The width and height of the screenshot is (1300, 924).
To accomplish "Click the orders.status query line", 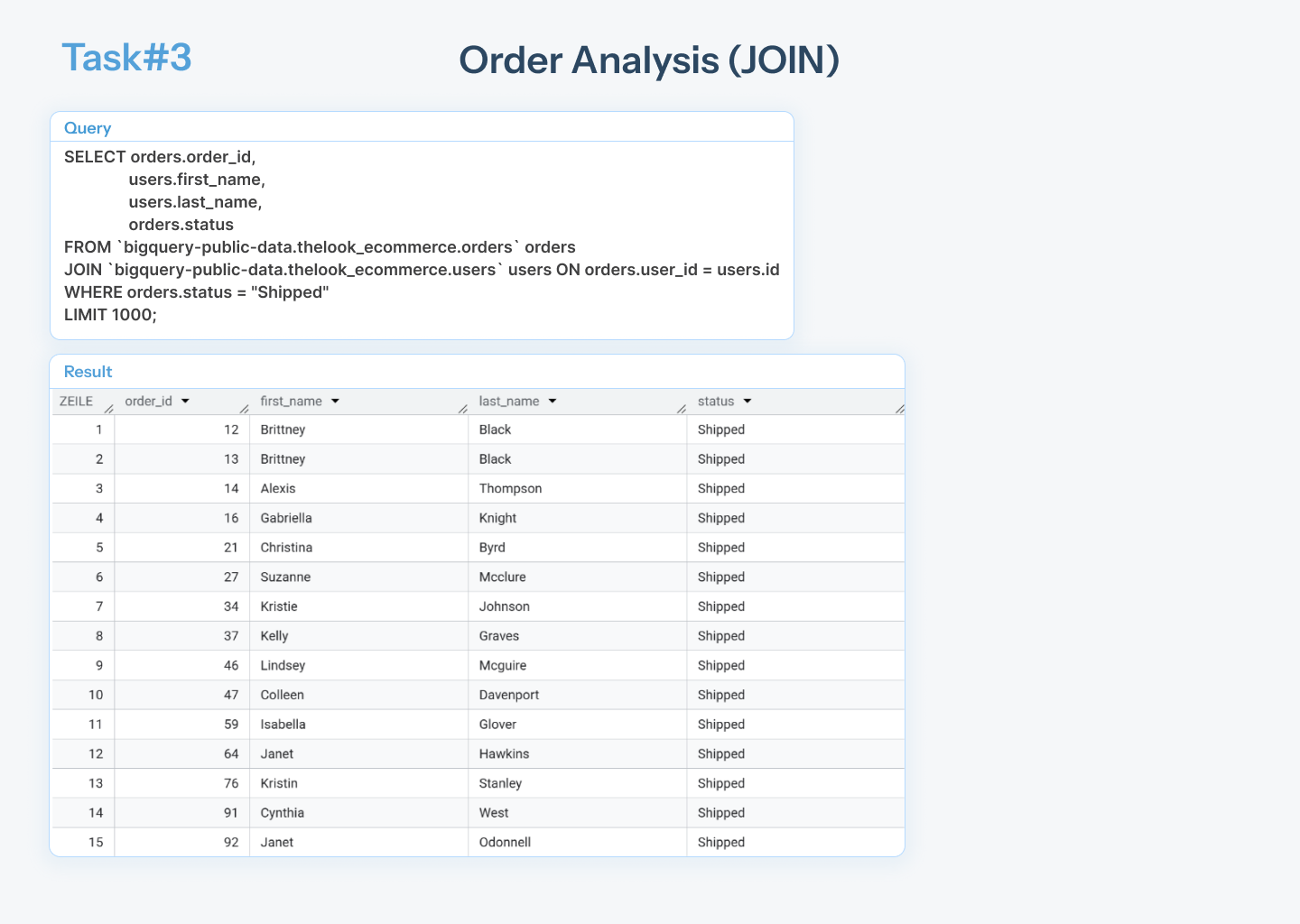I will pyautogui.click(x=181, y=225).
